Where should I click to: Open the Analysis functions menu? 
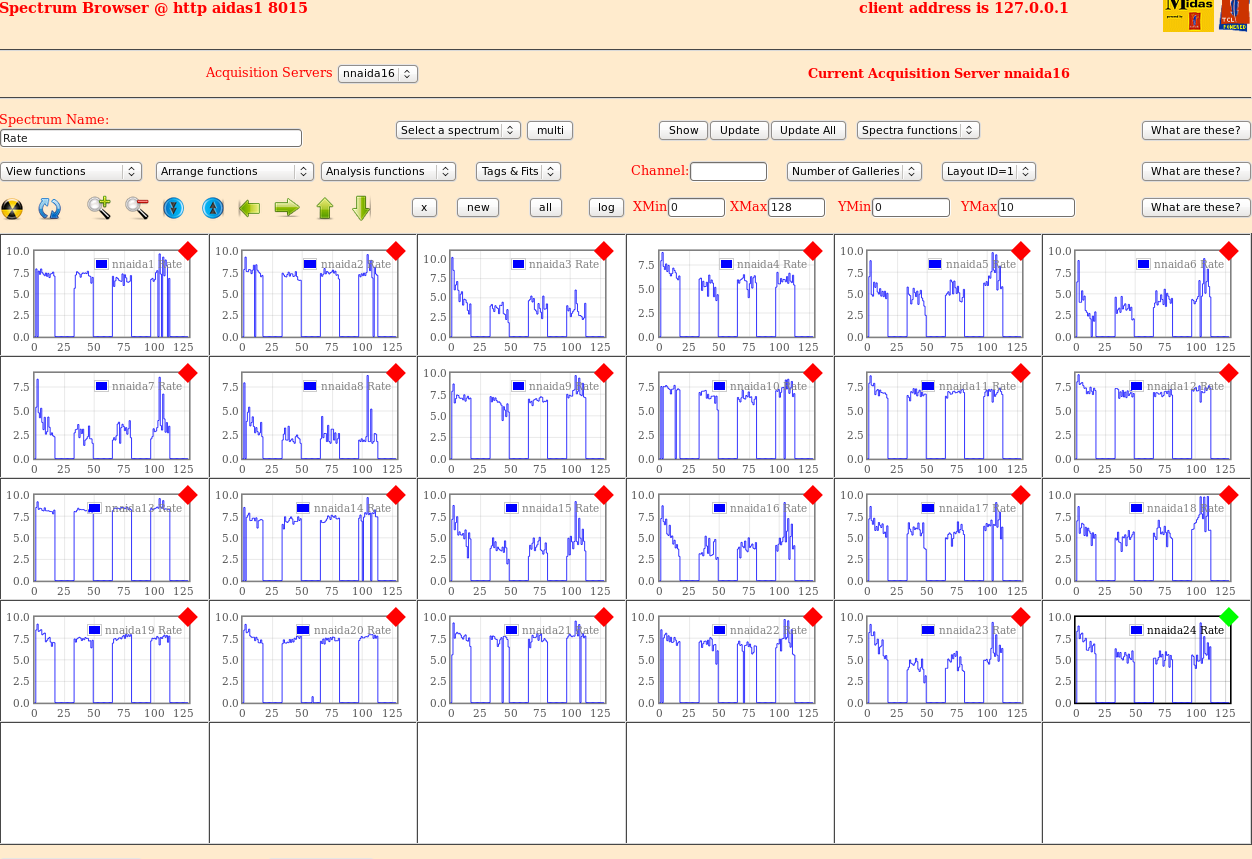(388, 172)
